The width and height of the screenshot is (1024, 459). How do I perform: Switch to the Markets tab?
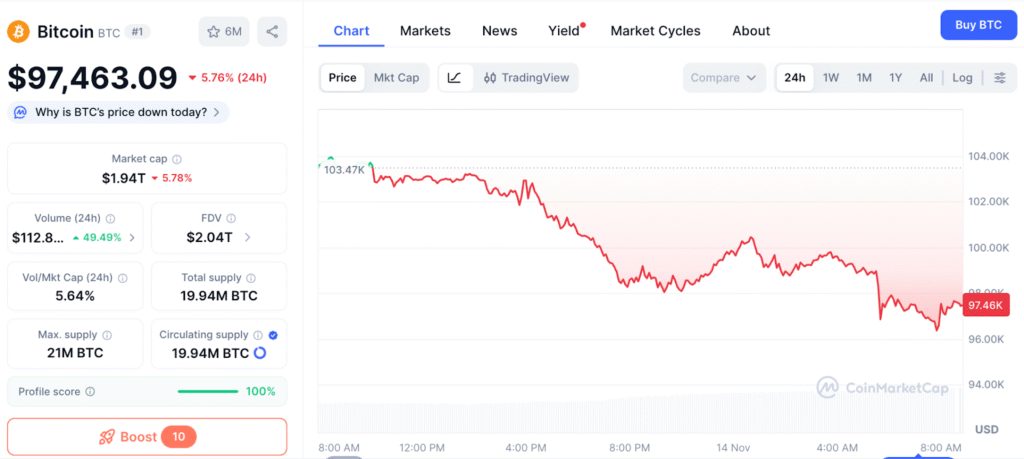click(x=425, y=31)
